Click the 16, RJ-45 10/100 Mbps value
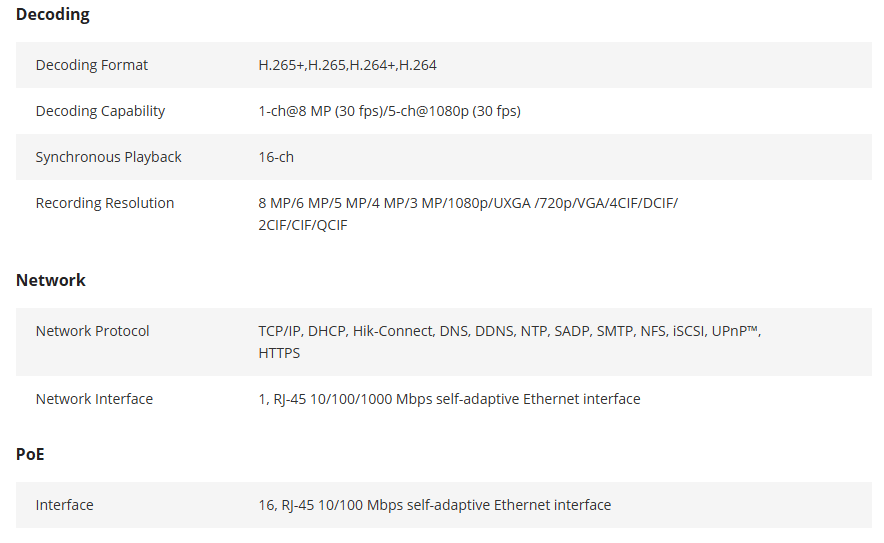The image size is (884, 543). tap(434, 505)
